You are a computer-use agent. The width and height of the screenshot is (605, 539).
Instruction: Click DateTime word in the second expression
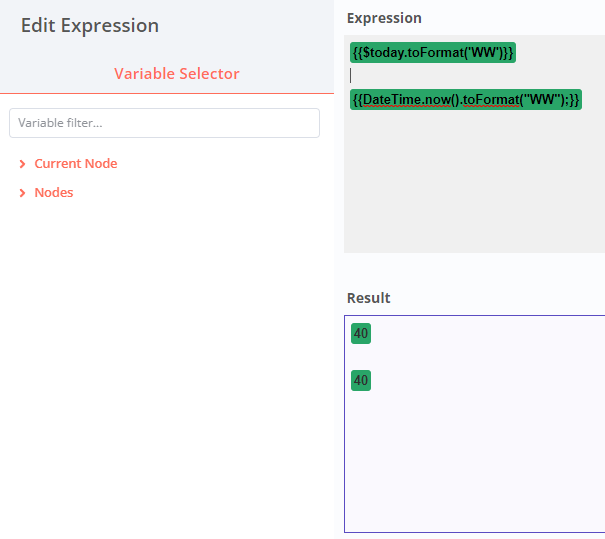[391, 100]
